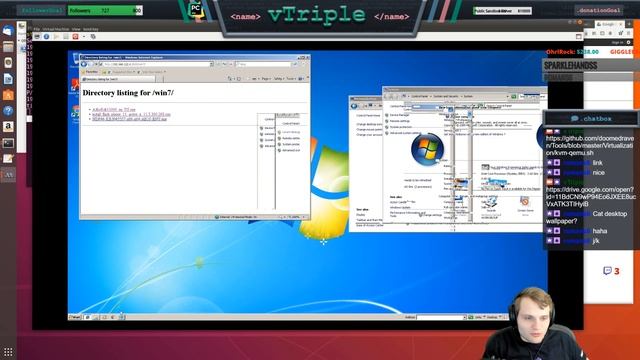Open Google Chrome desktop shortcut
The height and width of the screenshot is (360, 640).
coord(75,113)
